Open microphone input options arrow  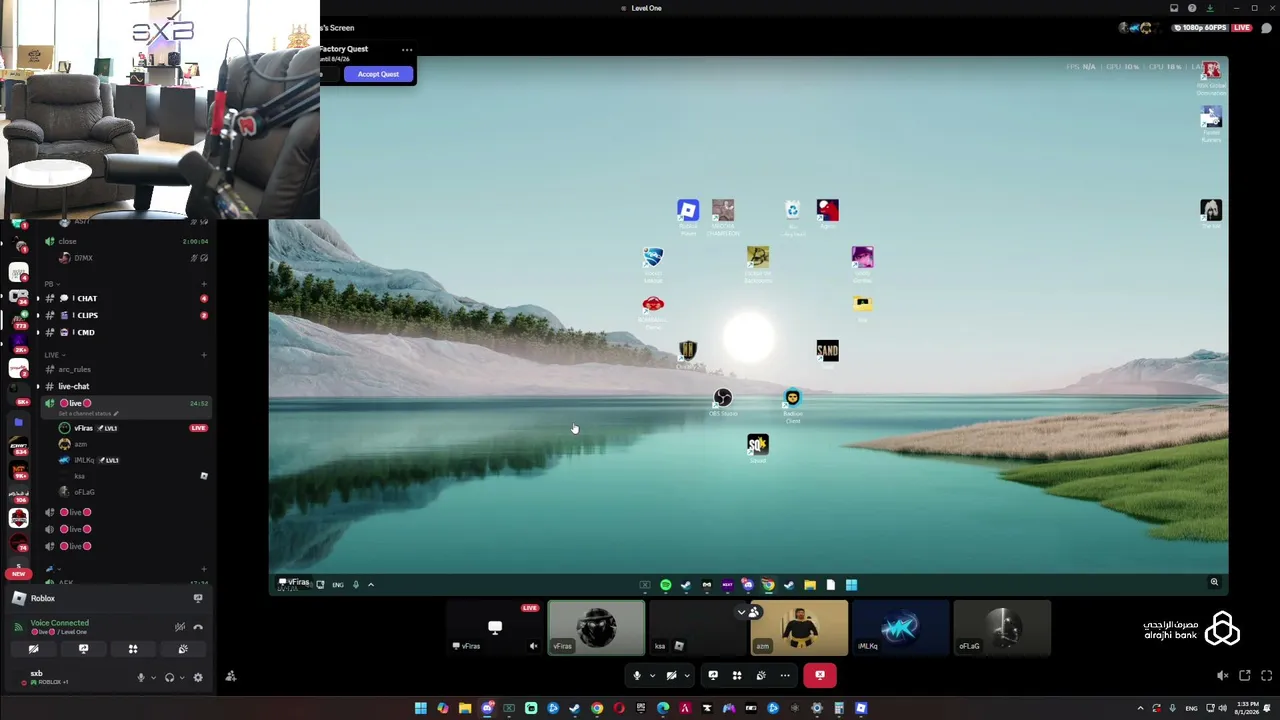(x=652, y=675)
